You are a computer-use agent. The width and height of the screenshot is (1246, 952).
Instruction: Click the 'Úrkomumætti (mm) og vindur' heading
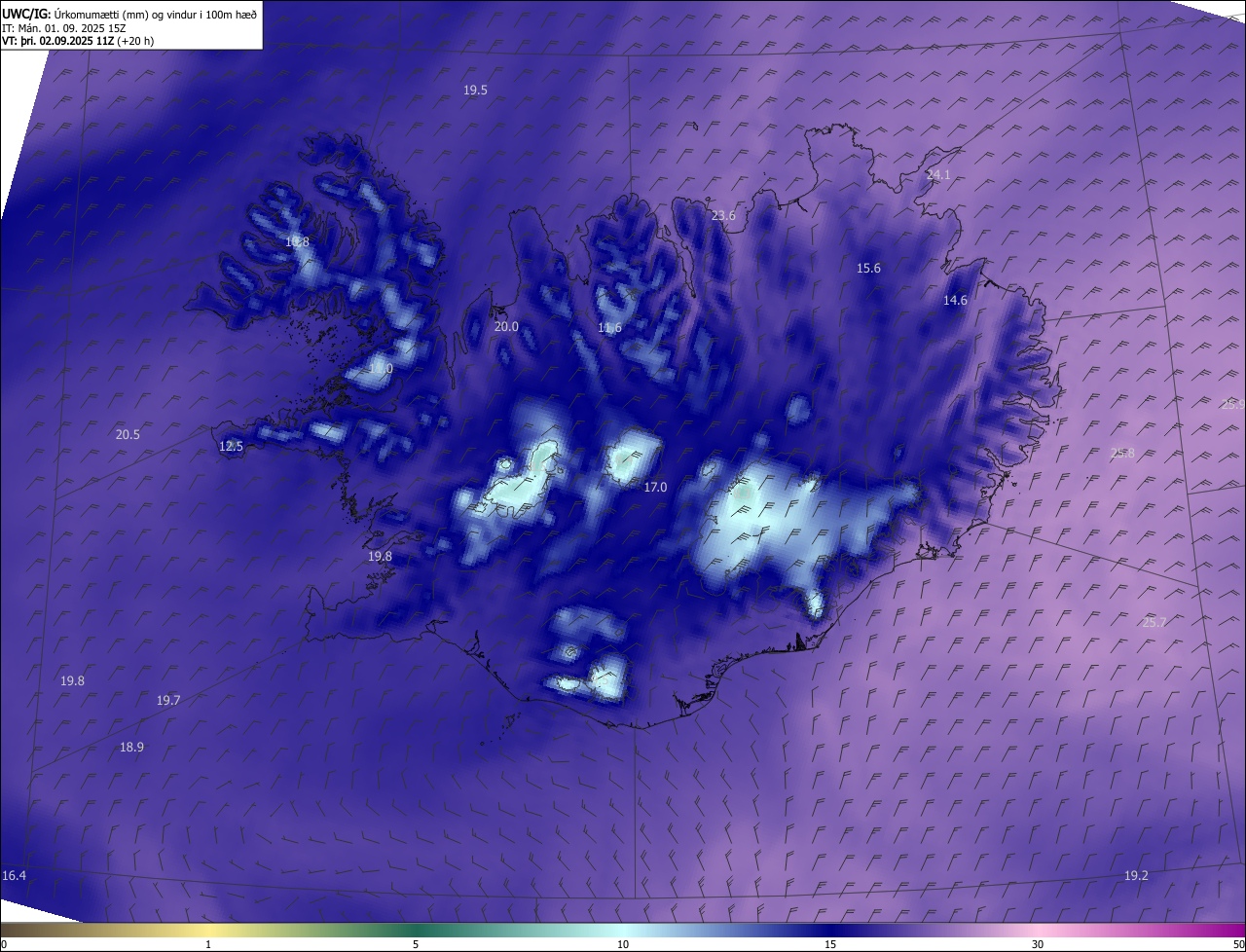point(156,14)
